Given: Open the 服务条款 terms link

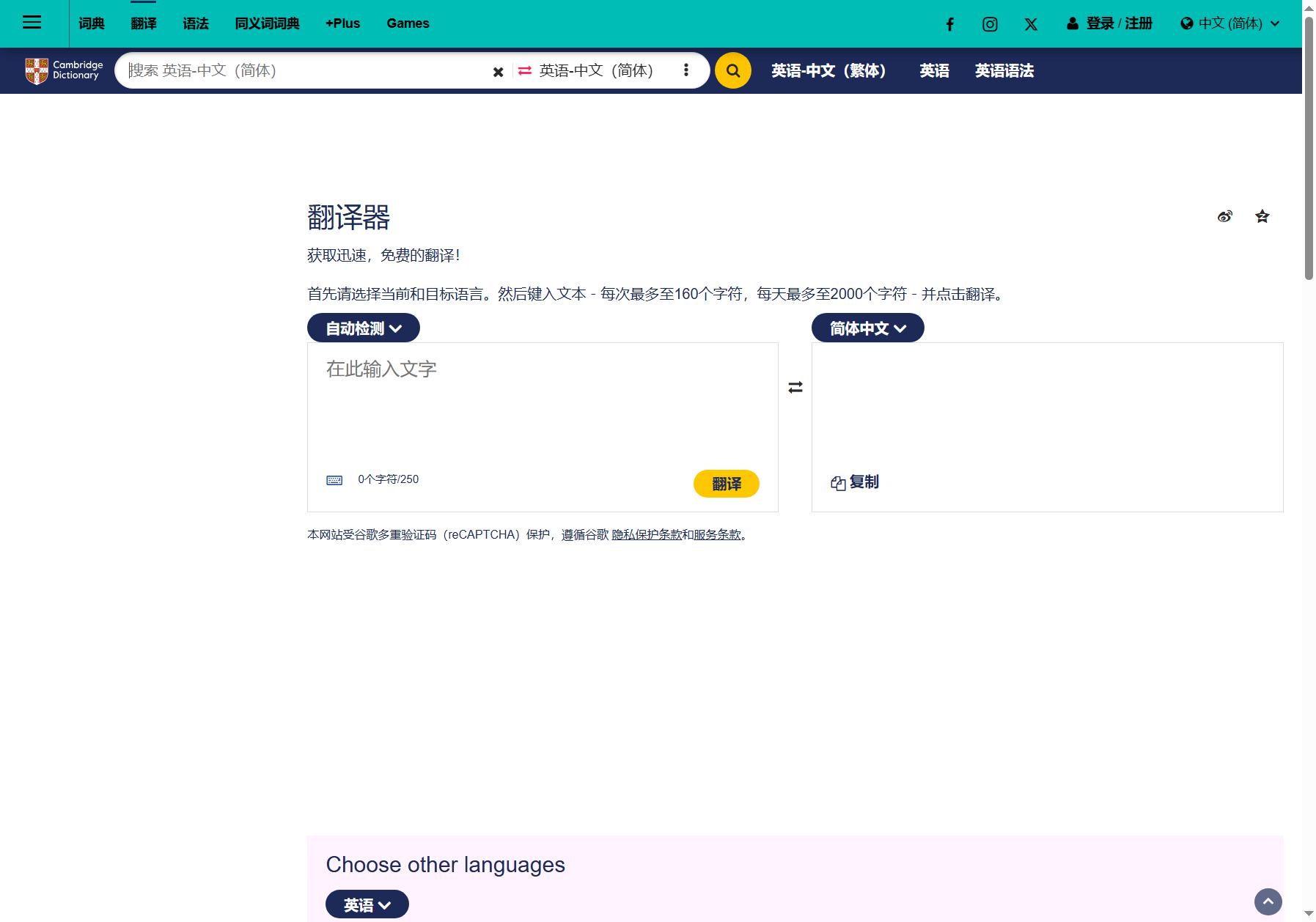Looking at the screenshot, I should click(x=717, y=535).
